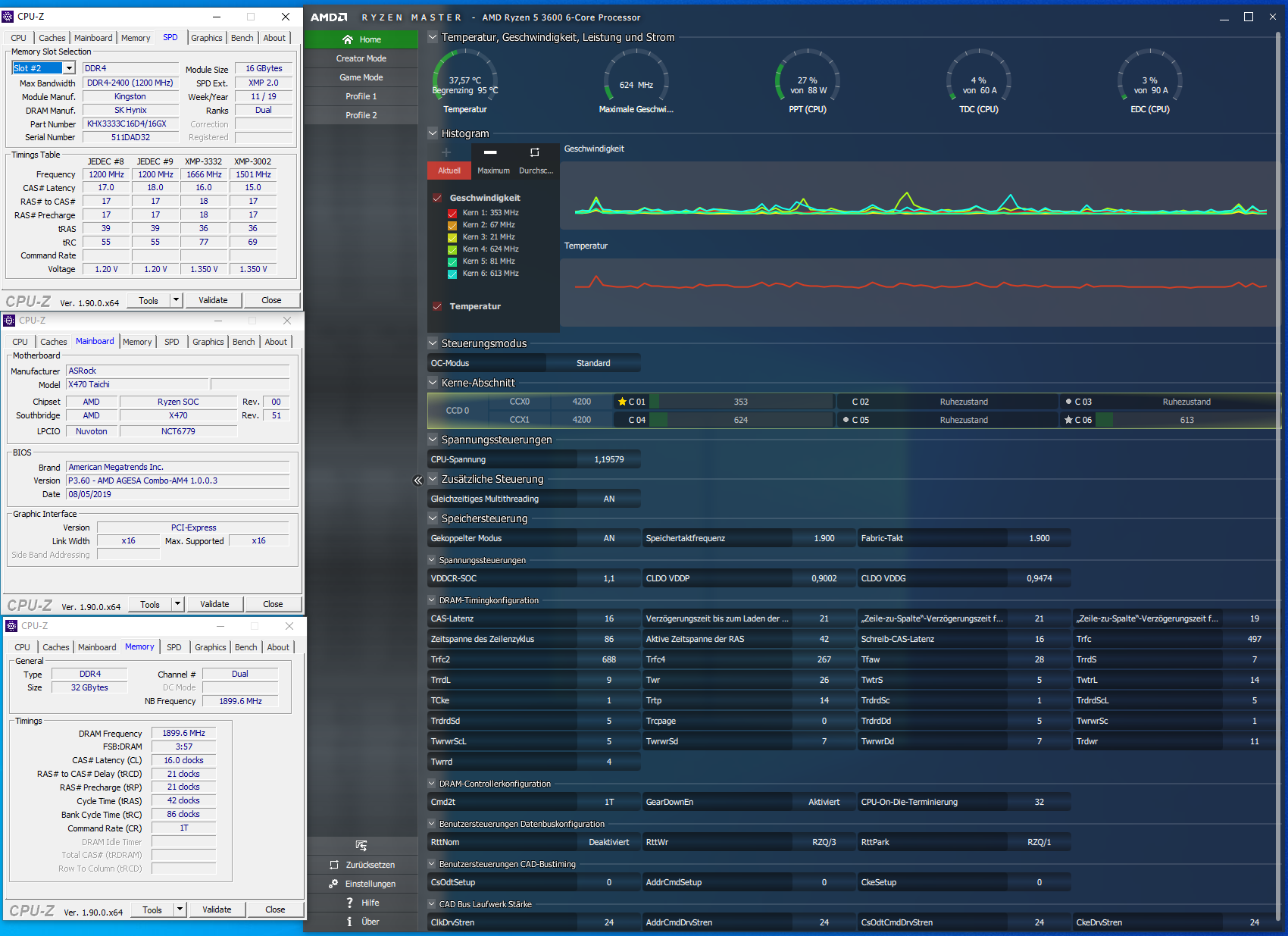Switch to Game Mode
Image resolution: width=1288 pixels, height=936 pixels.
tap(361, 77)
